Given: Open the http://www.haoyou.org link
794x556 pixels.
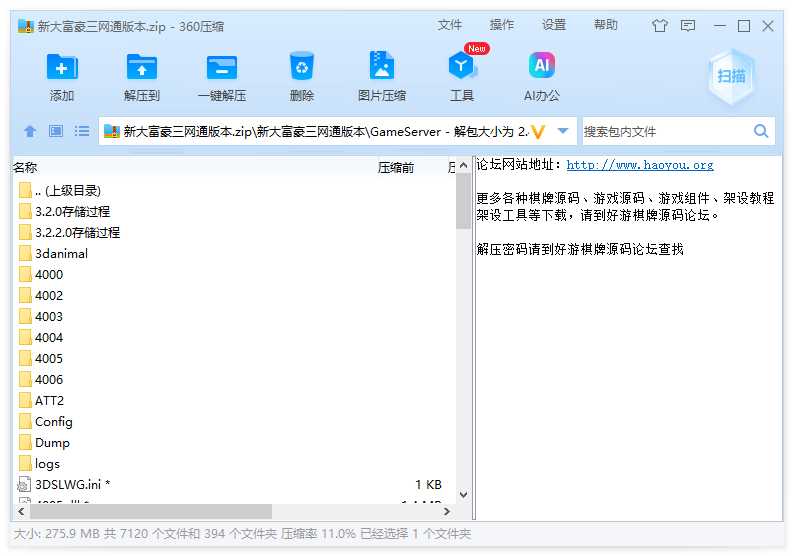Looking at the screenshot, I should pos(640,165).
